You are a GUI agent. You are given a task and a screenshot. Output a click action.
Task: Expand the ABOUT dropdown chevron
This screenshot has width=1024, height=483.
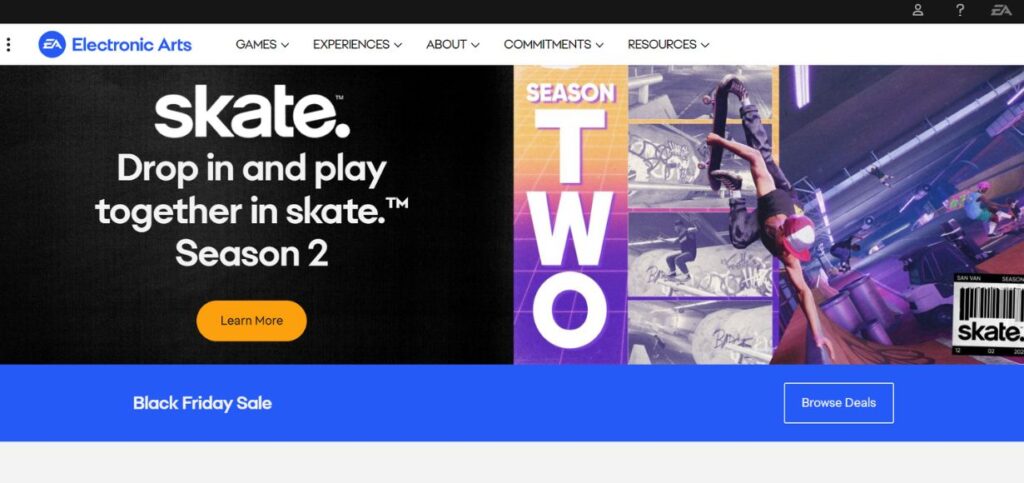pos(475,45)
